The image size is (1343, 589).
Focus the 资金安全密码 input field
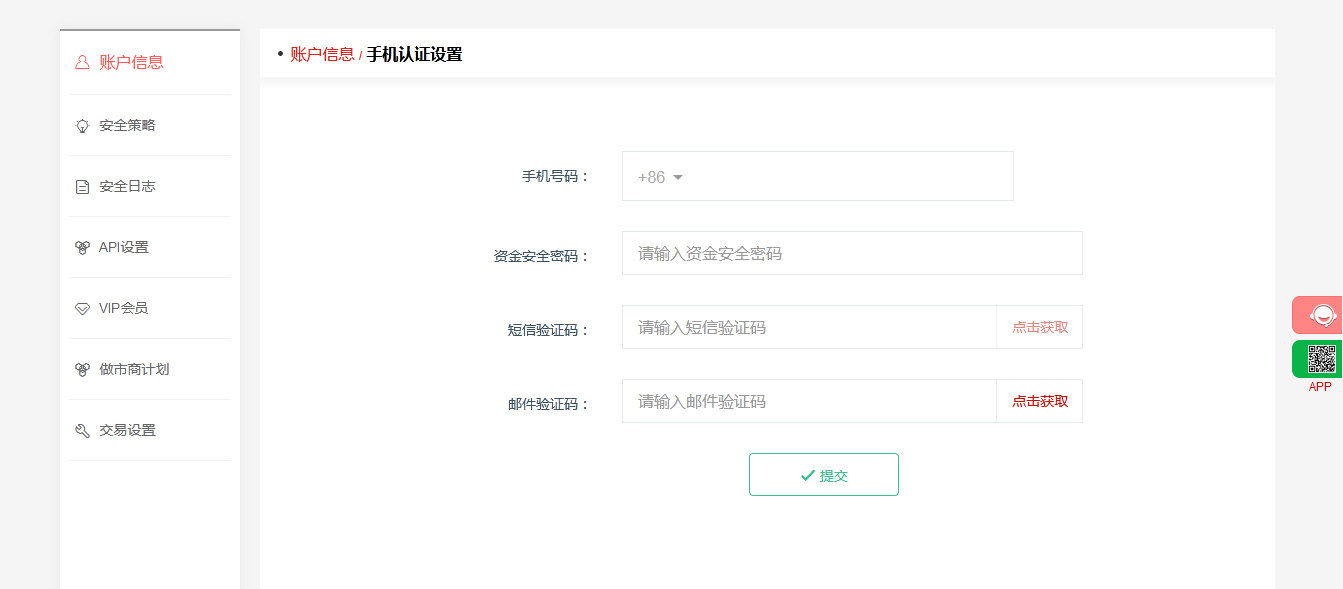click(852, 253)
